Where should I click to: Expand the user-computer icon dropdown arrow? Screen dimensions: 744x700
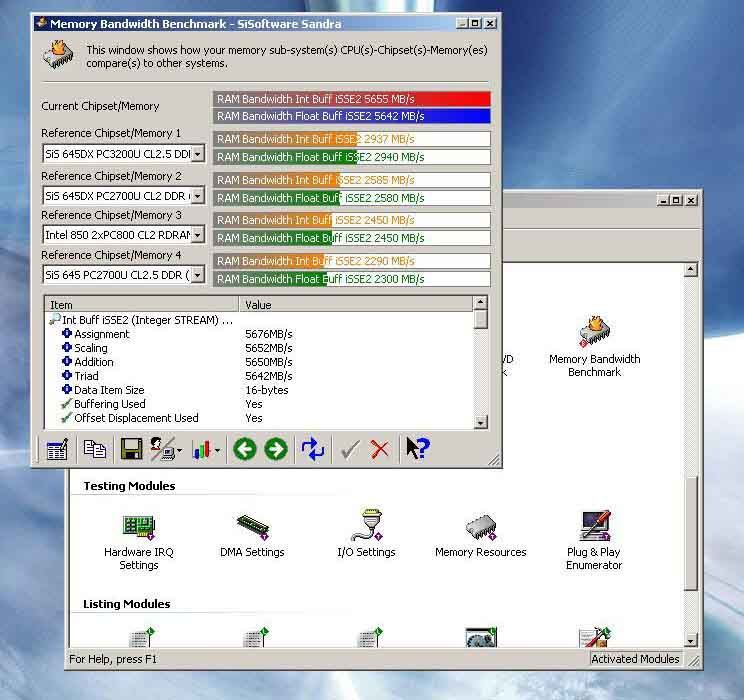[x=179, y=450]
